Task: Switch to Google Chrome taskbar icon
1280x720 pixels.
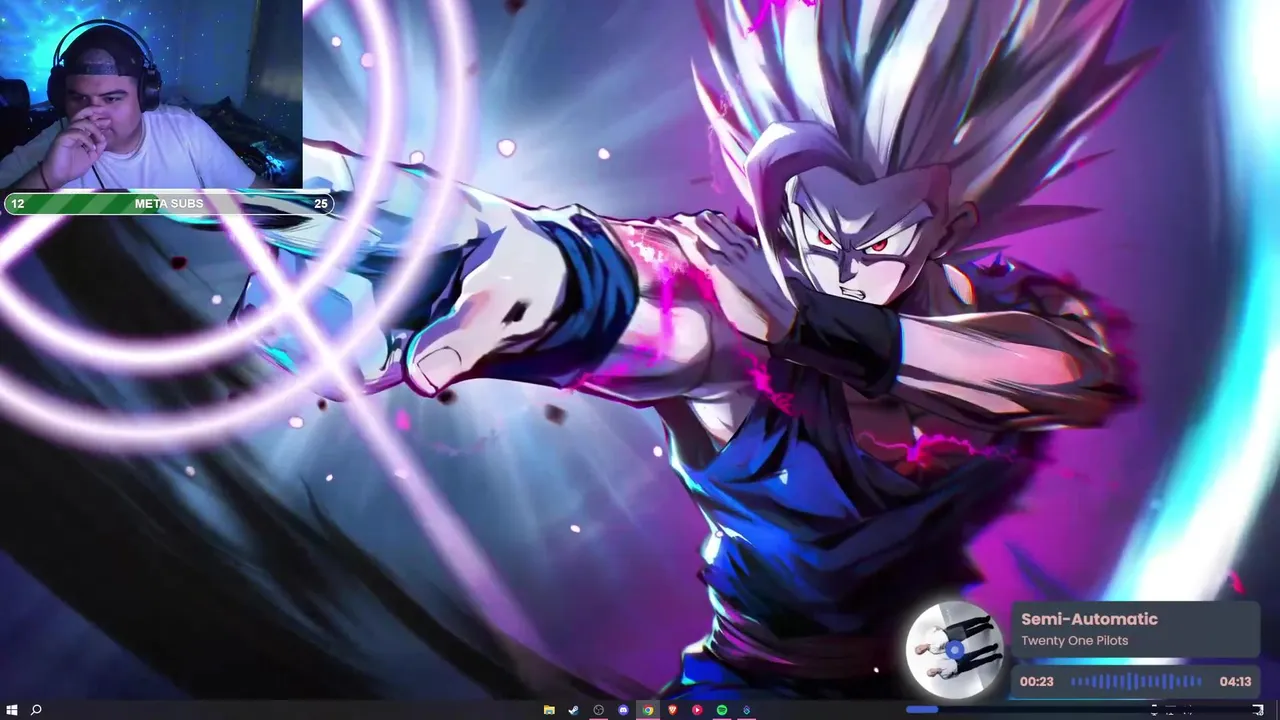Action: 648,710
